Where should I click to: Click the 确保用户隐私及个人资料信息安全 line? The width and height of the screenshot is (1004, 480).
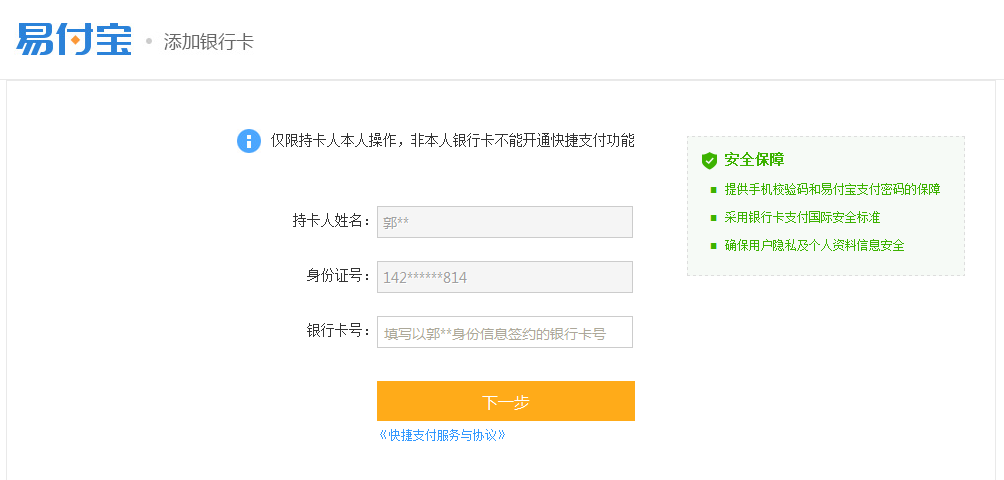tap(814, 245)
